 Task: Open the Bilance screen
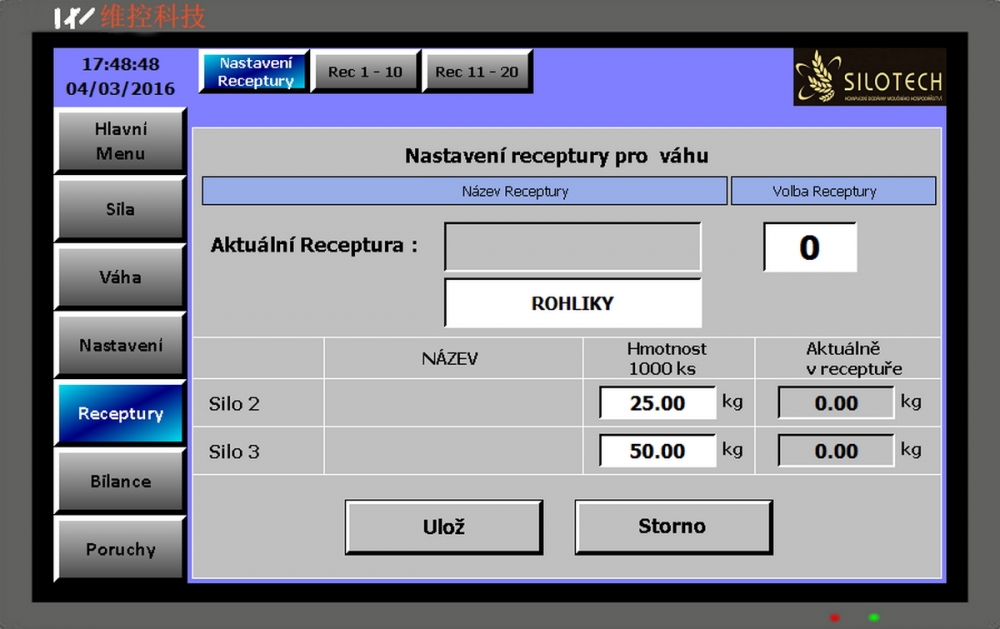(x=120, y=481)
